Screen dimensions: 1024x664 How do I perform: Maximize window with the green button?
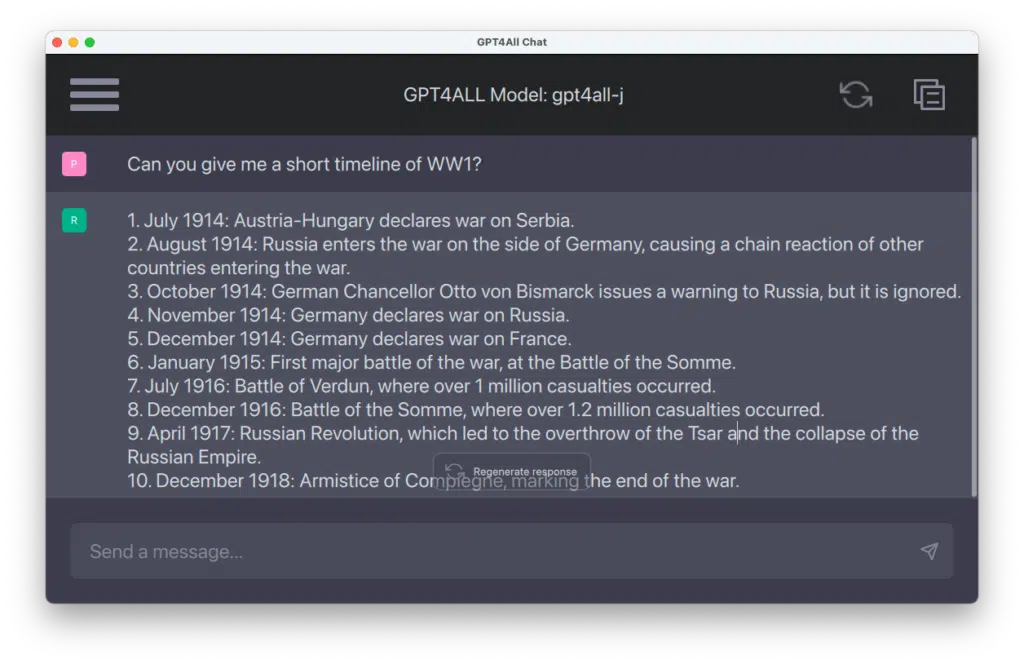point(89,42)
